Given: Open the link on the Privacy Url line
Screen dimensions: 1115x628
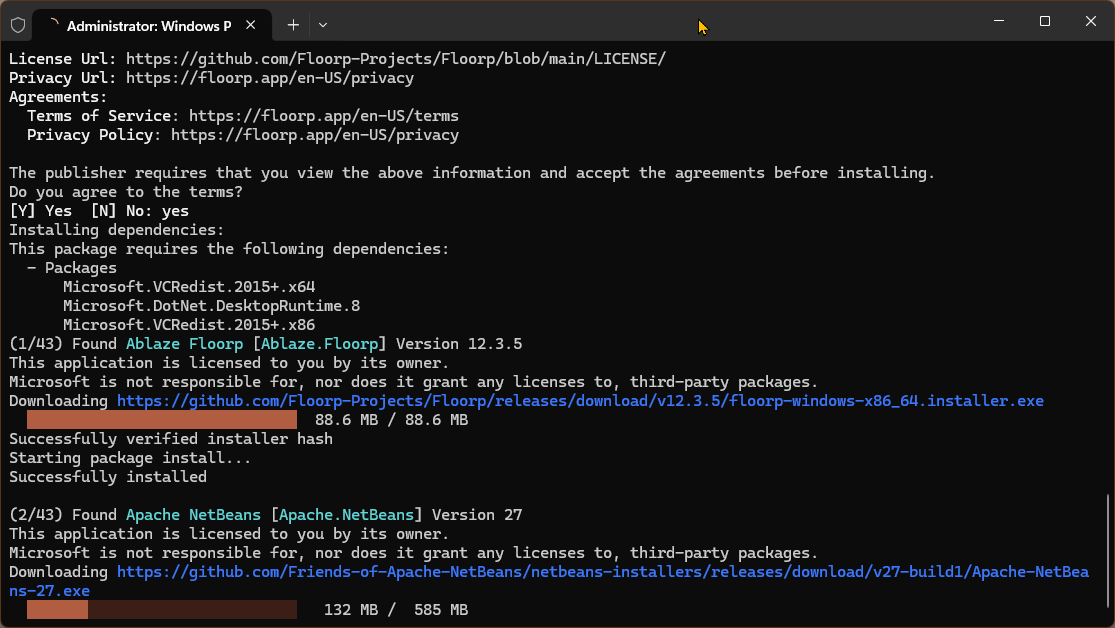Looking at the screenshot, I should 270,78.
